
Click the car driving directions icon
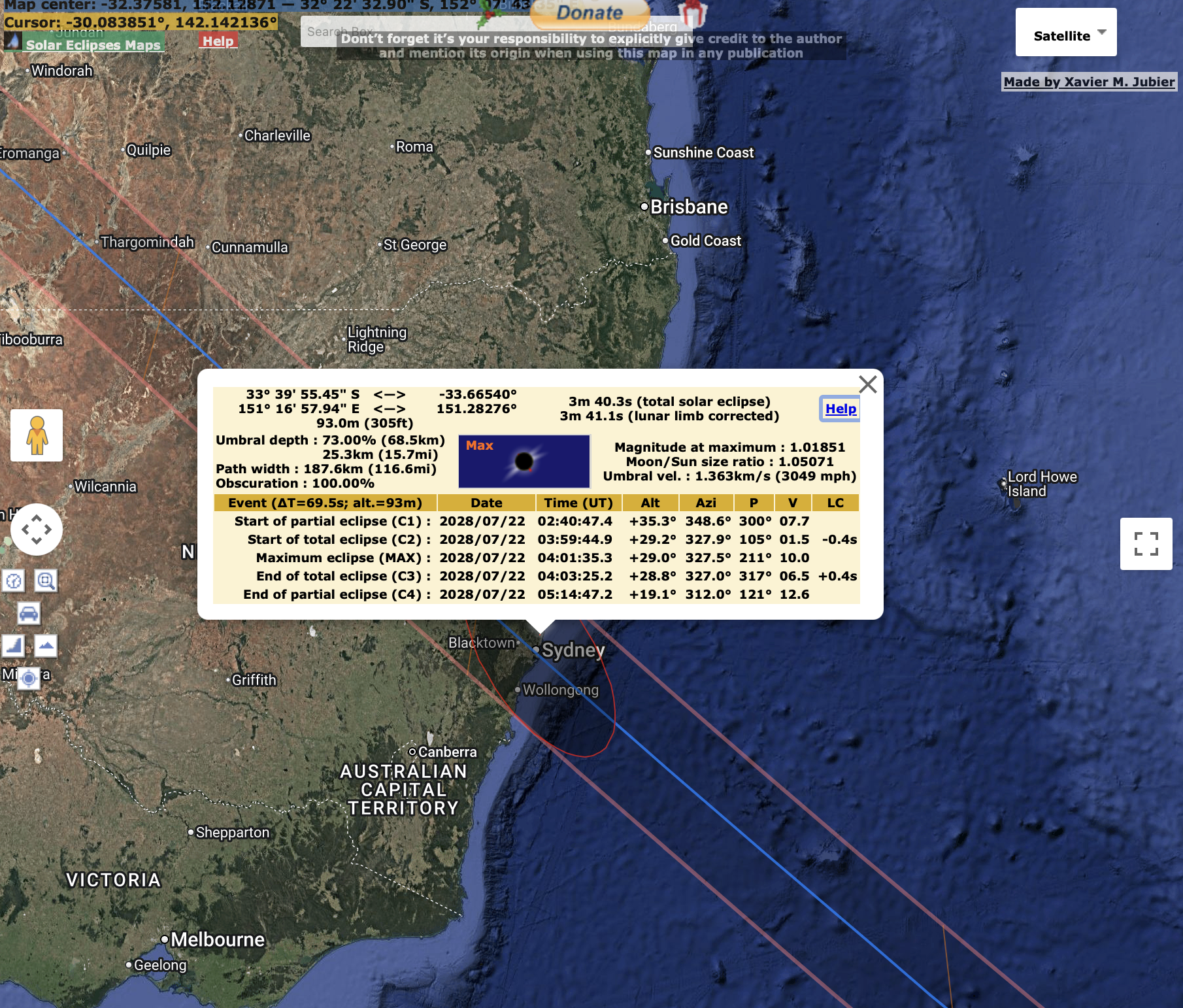[x=29, y=613]
